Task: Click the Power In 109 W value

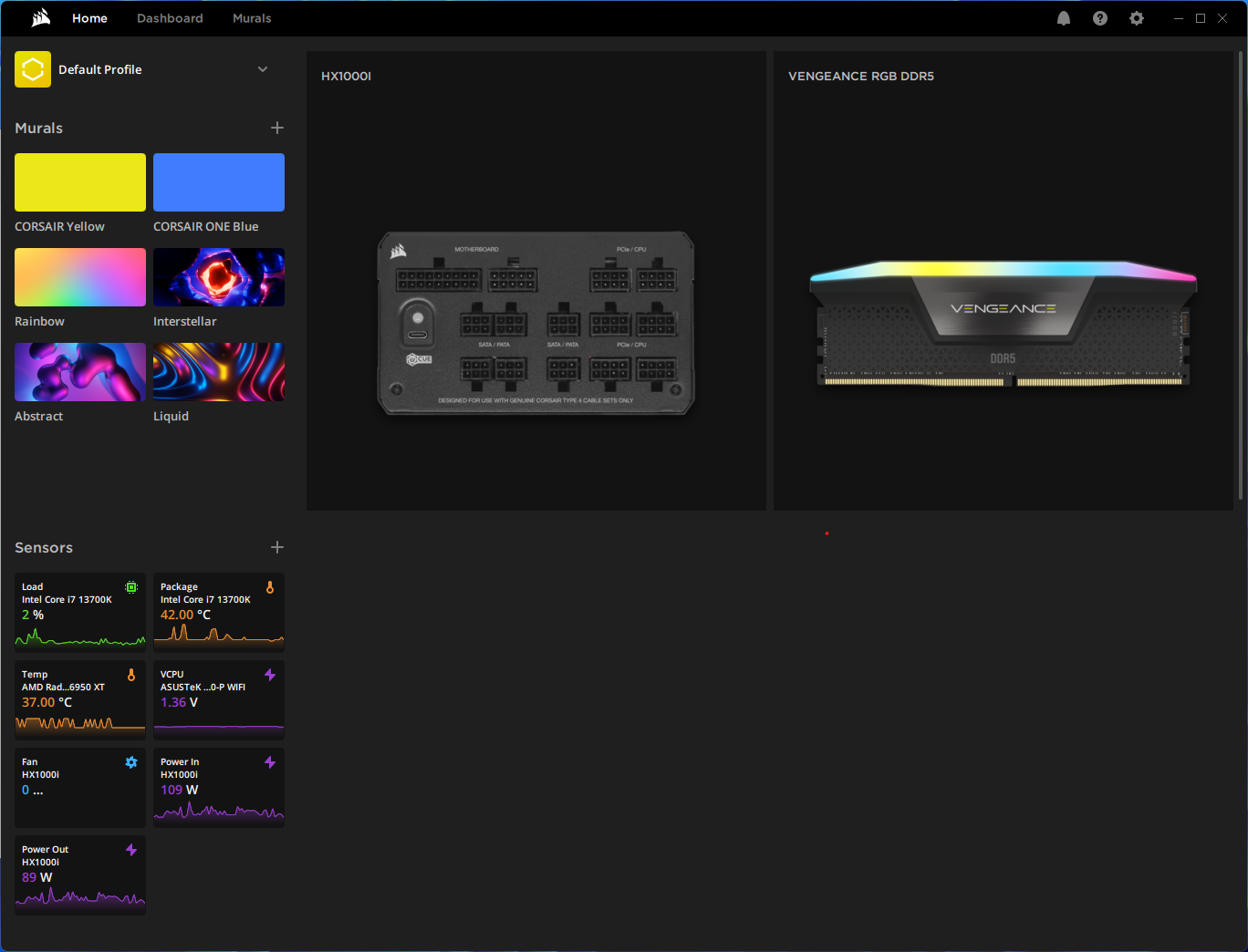Action: click(x=179, y=790)
